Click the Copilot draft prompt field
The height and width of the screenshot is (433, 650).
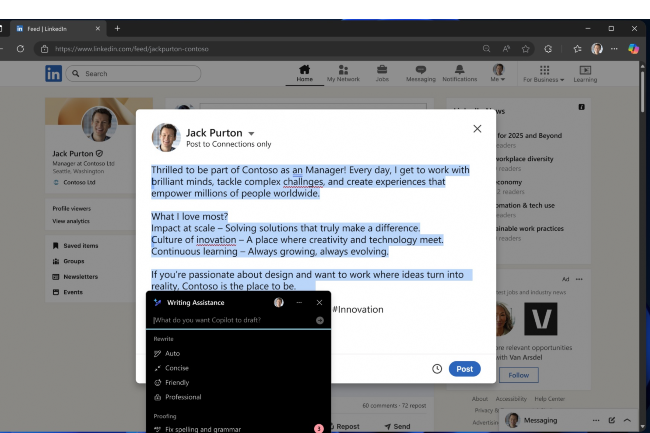pyautogui.click(x=230, y=321)
